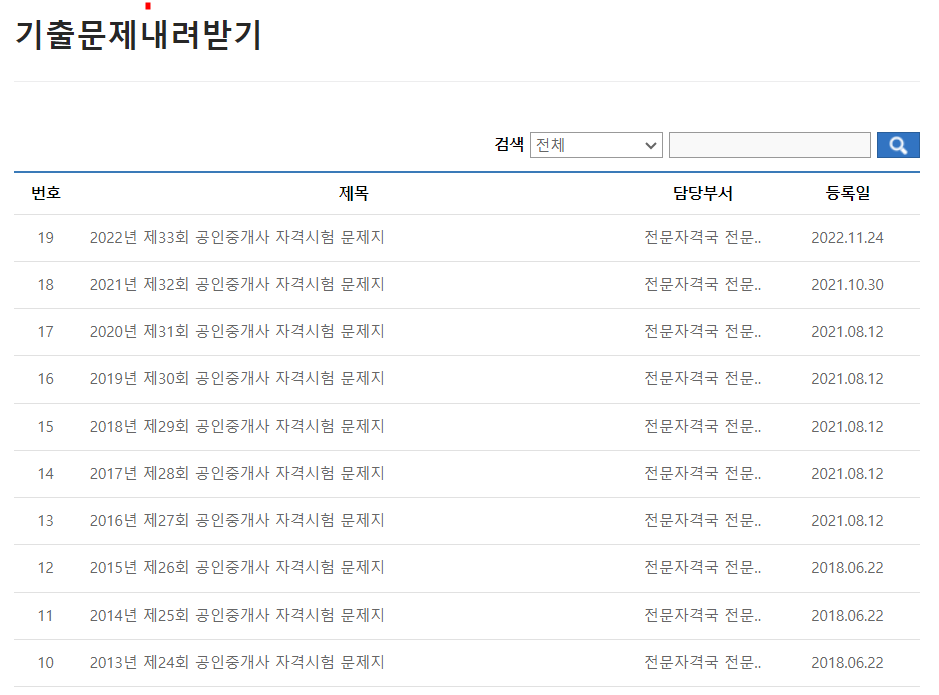Click the 2021.08.12 date in row 17
The image size is (939, 695).
click(x=847, y=332)
